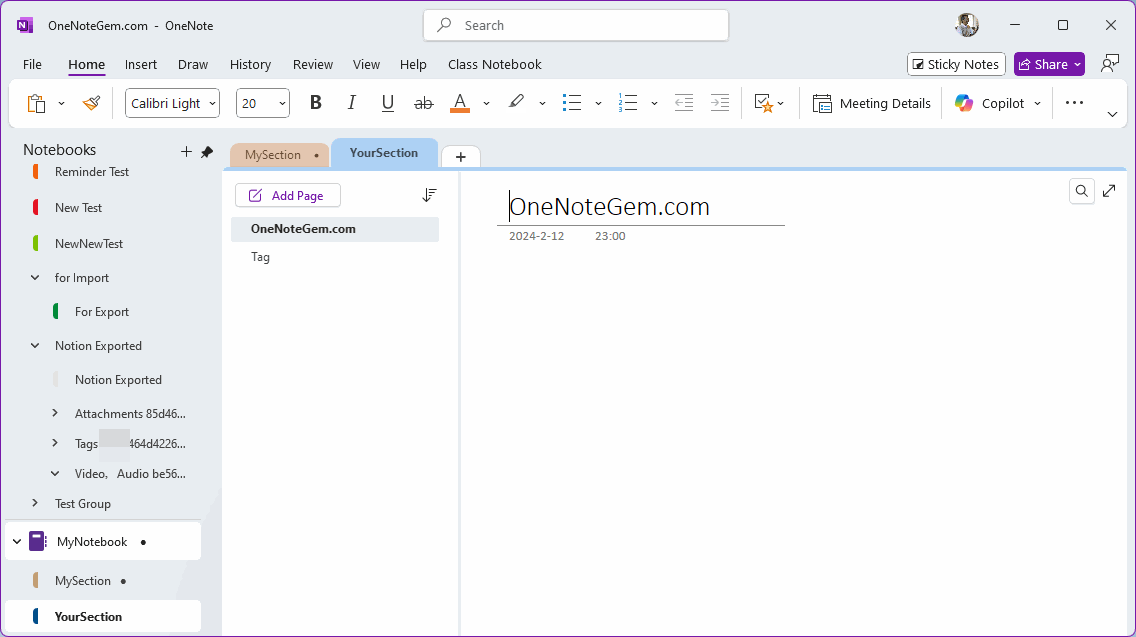Toggle Underline formatting
Viewport: 1136px width, 637px height.
click(x=388, y=104)
